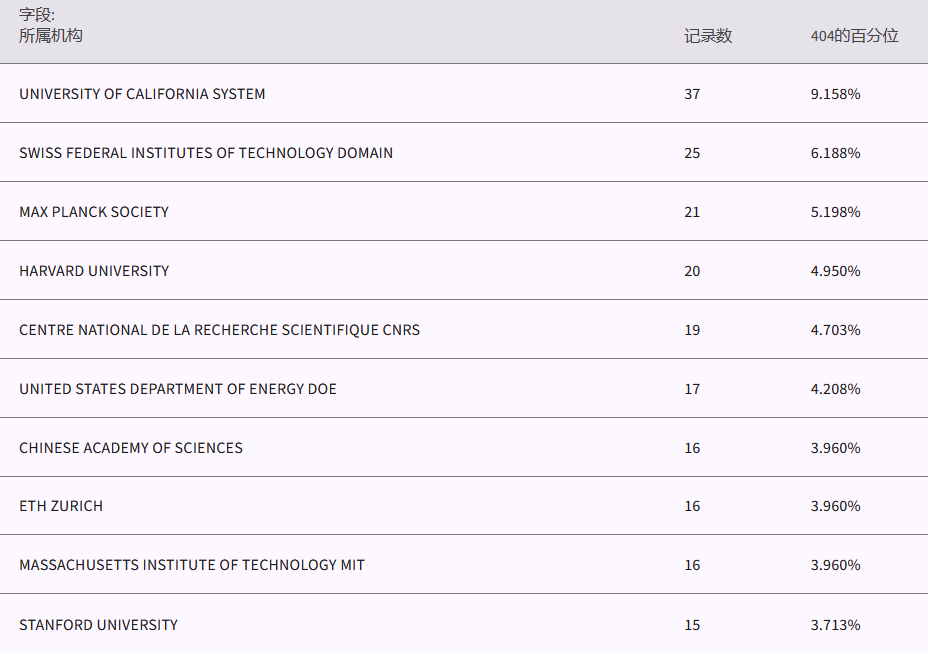
Task: Click the 3.713% value for Stanford University
Action: click(835, 625)
